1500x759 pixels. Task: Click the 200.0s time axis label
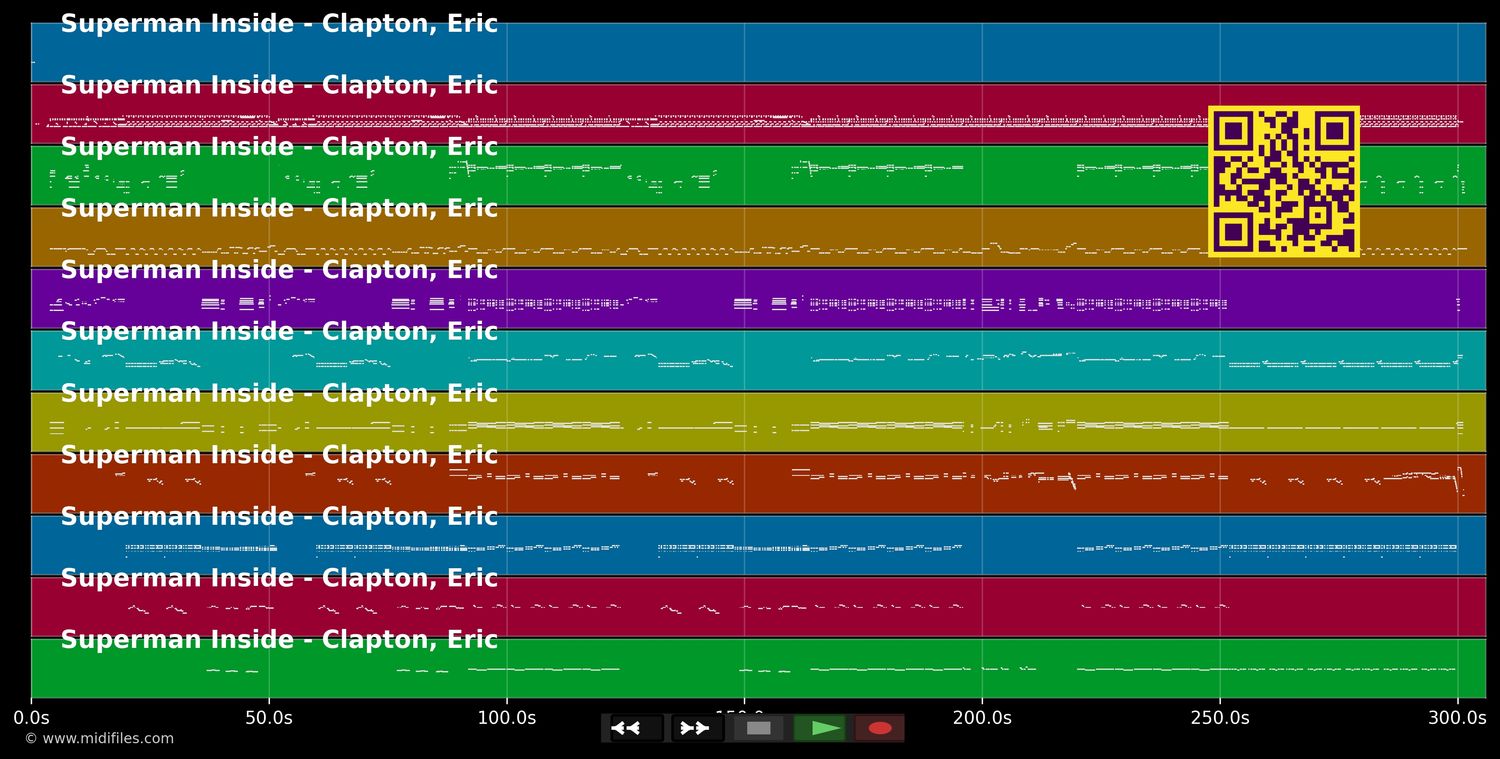pos(982,717)
